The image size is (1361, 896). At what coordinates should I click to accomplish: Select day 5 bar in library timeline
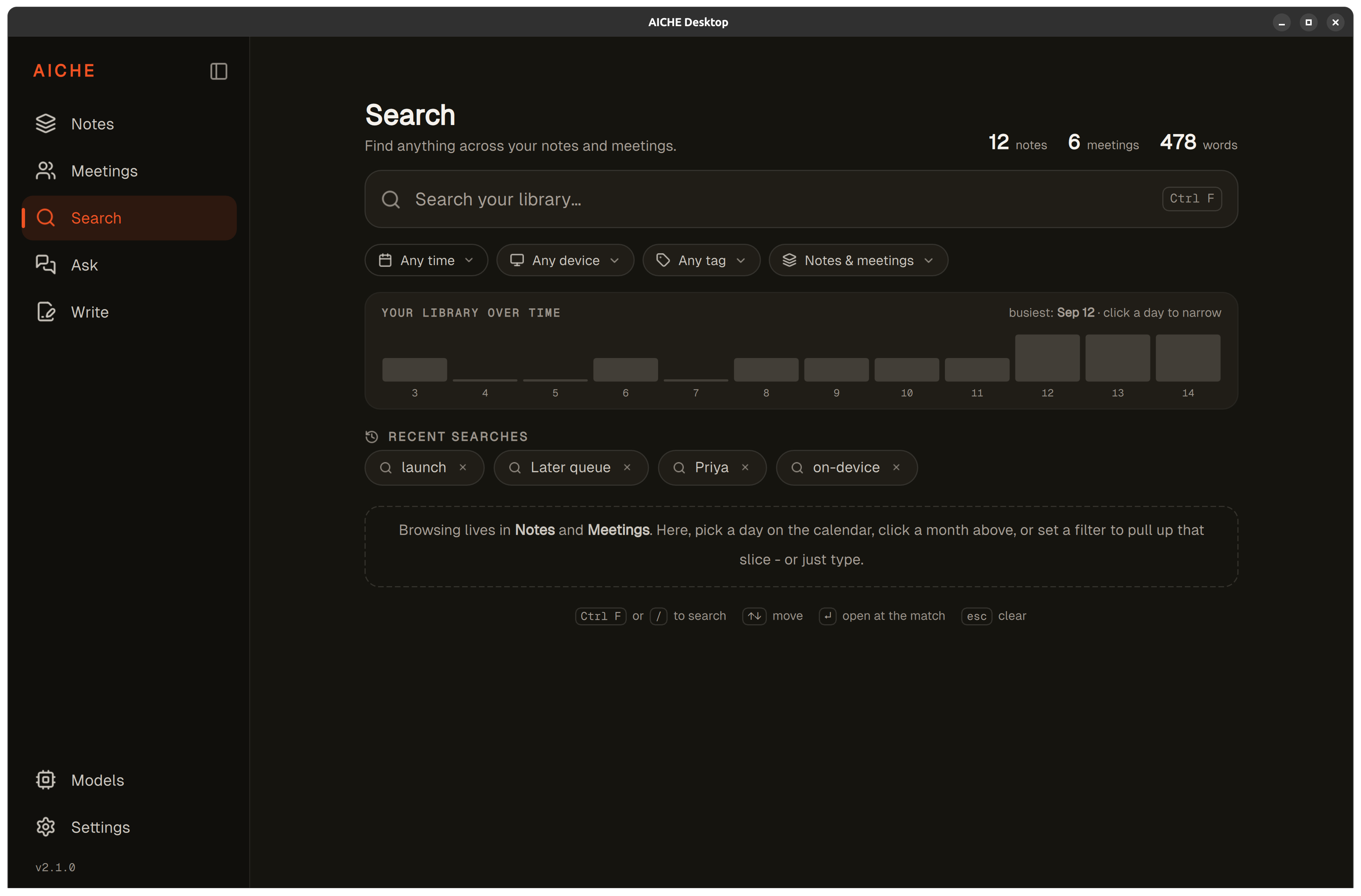pos(555,380)
